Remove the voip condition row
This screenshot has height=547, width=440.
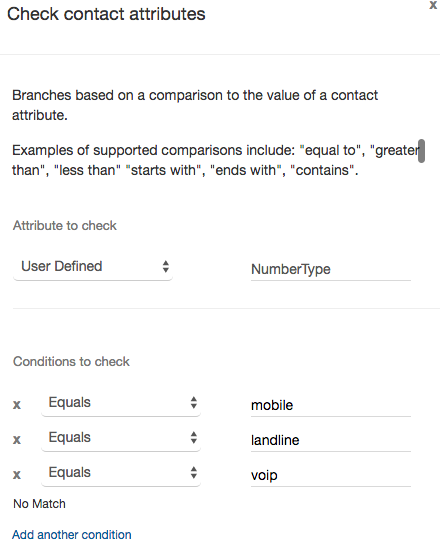(17, 474)
